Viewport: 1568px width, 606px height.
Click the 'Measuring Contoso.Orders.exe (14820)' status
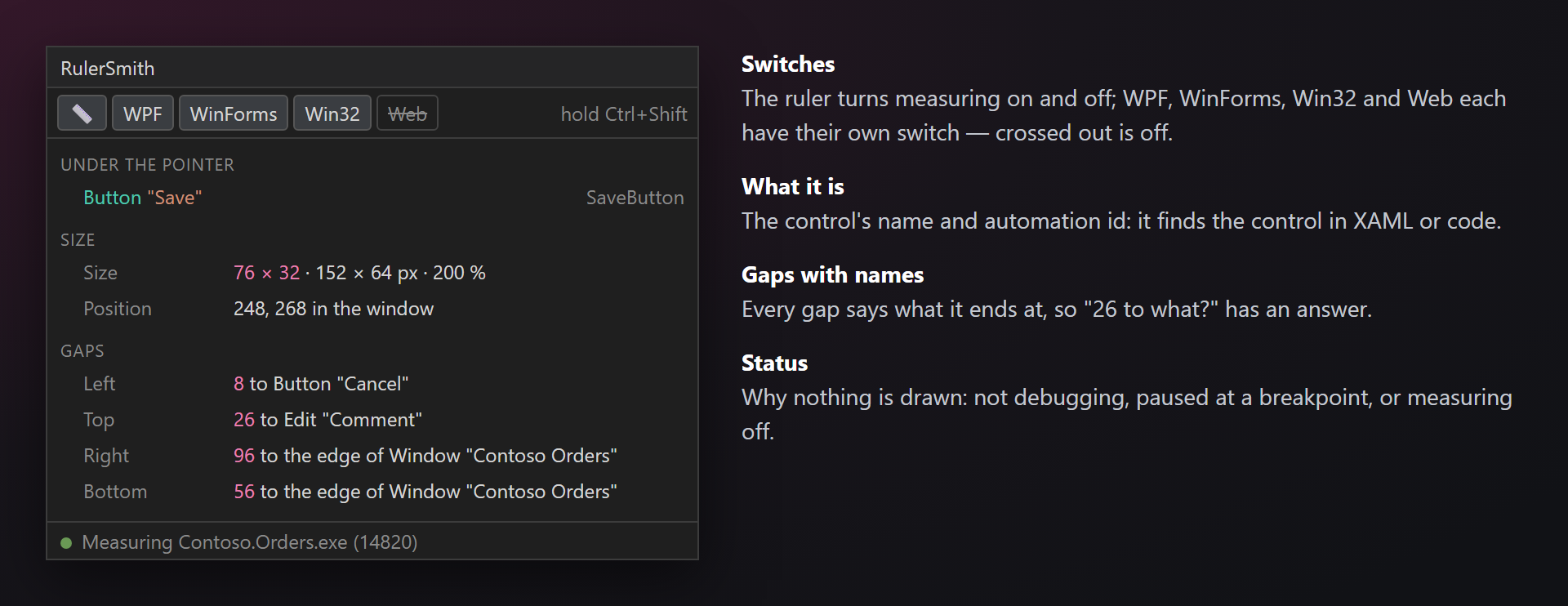click(x=250, y=542)
